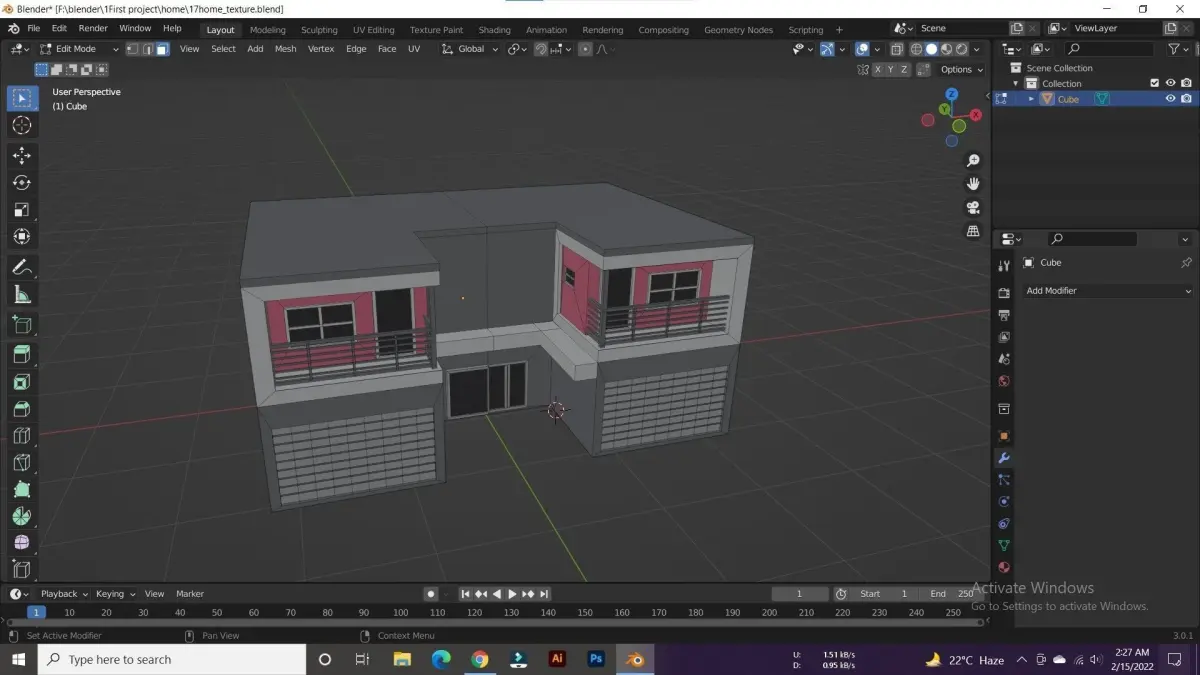The image size is (1200, 675).
Task: Select the Select Box tool
Action: [x=22, y=98]
